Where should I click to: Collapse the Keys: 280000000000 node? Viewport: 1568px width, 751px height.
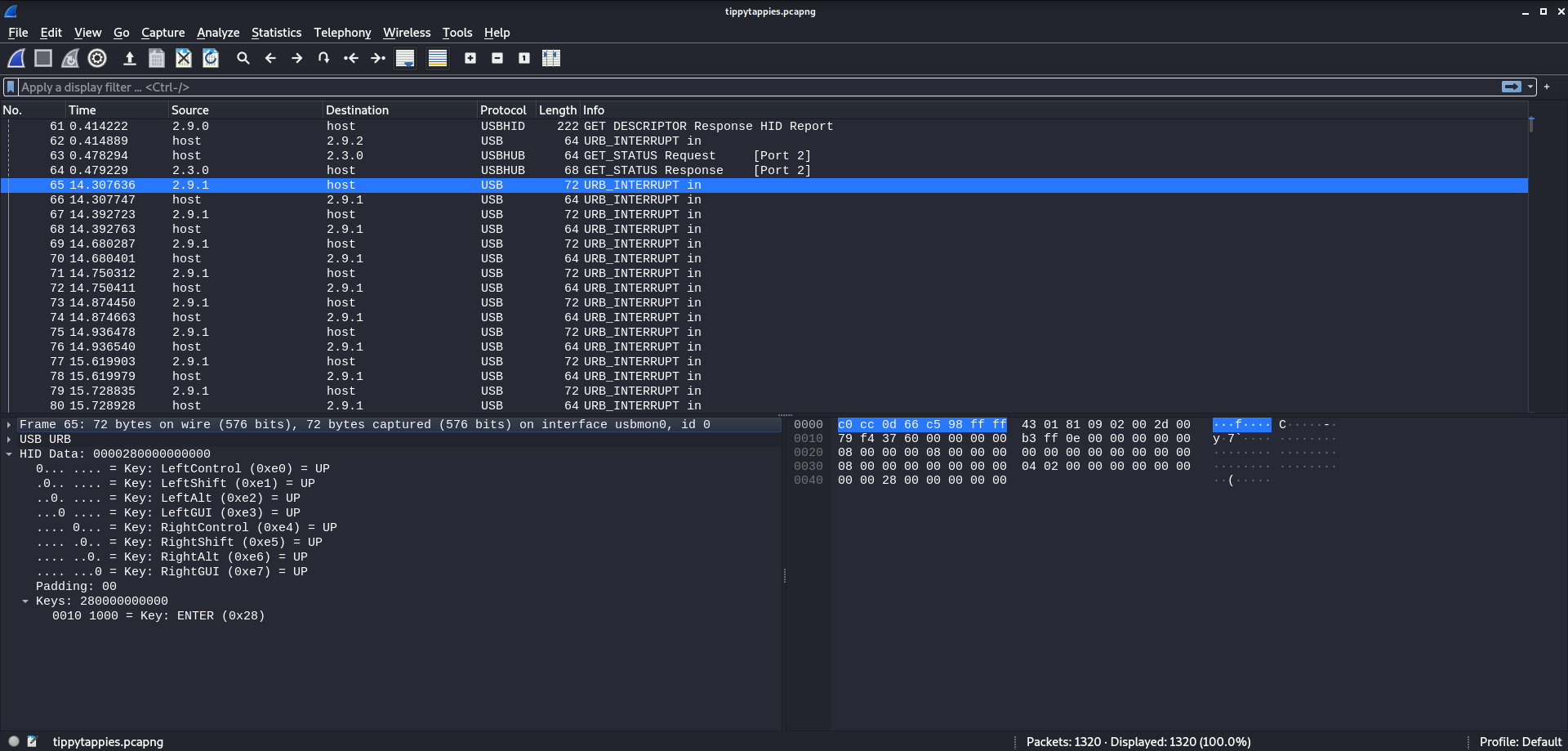coord(25,601)
